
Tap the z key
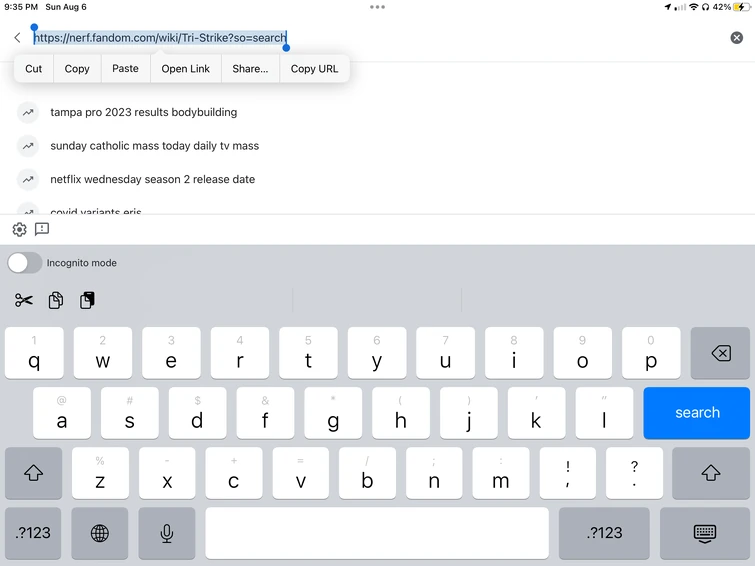coord(100,473)
